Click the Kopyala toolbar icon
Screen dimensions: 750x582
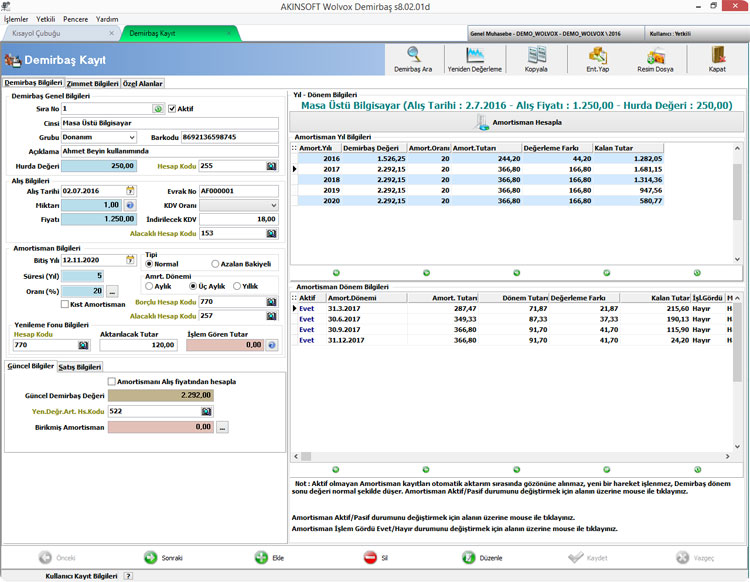coord(536,59)
